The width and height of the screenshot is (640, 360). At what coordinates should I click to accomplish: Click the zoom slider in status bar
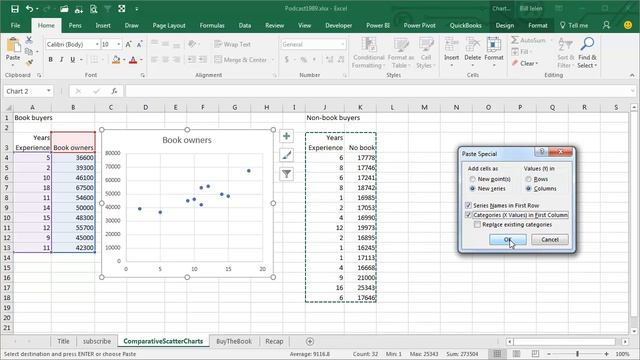[578, 354]
